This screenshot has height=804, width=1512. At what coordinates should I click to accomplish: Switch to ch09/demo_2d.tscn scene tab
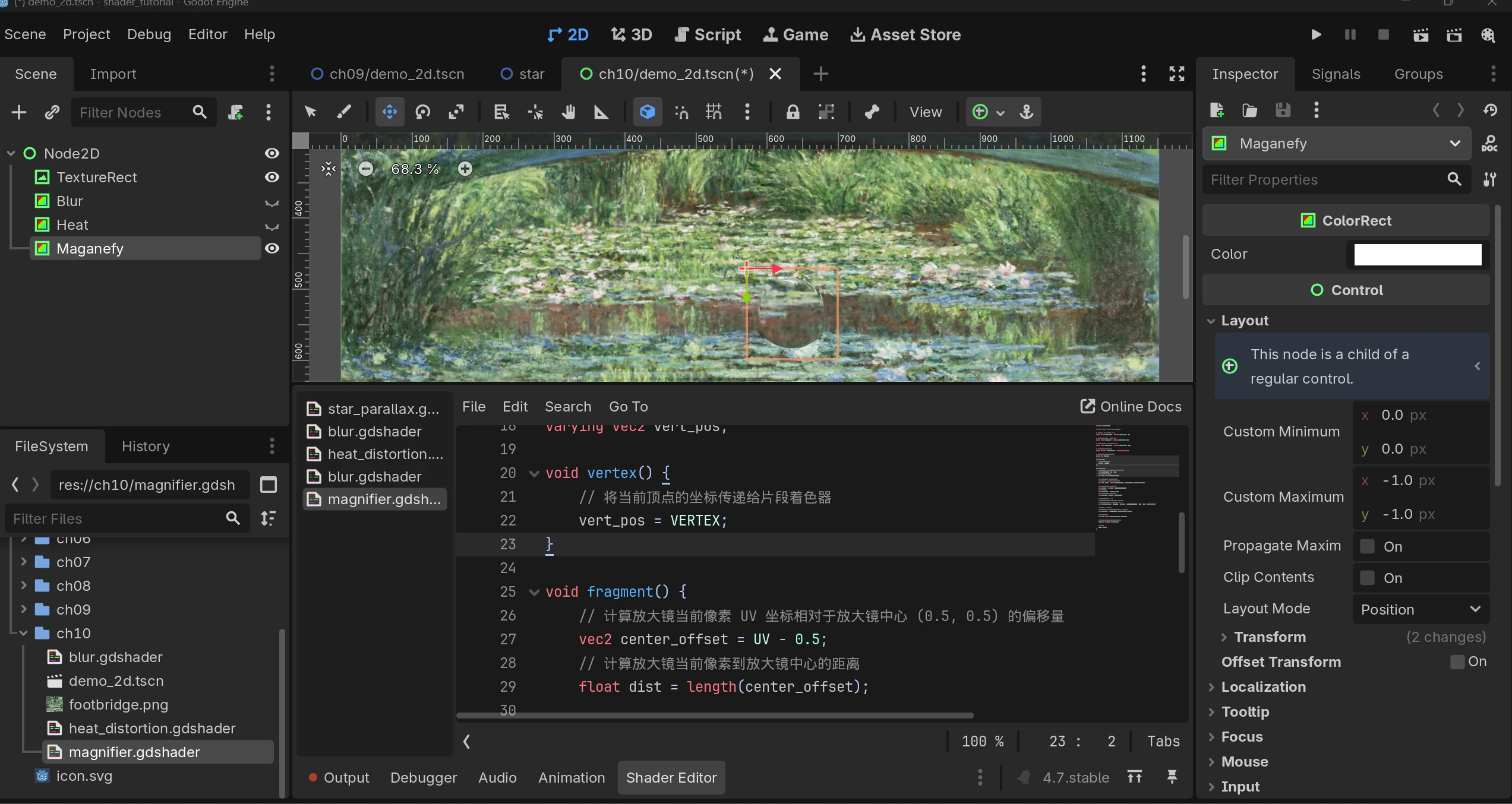(388, 74)
